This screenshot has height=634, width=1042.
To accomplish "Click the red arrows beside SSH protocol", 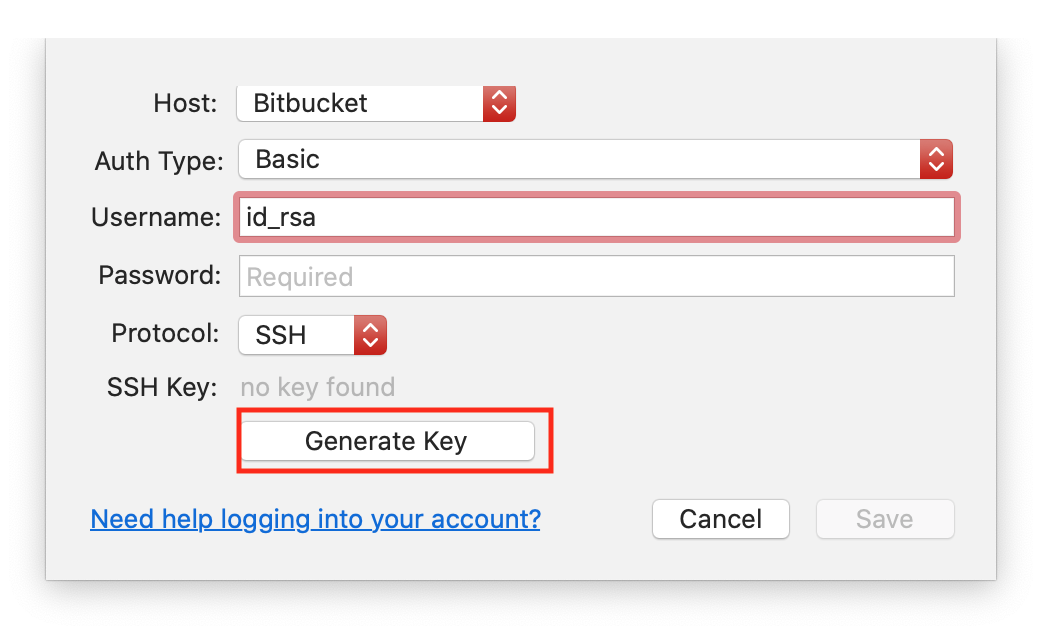I will [370, 335].
